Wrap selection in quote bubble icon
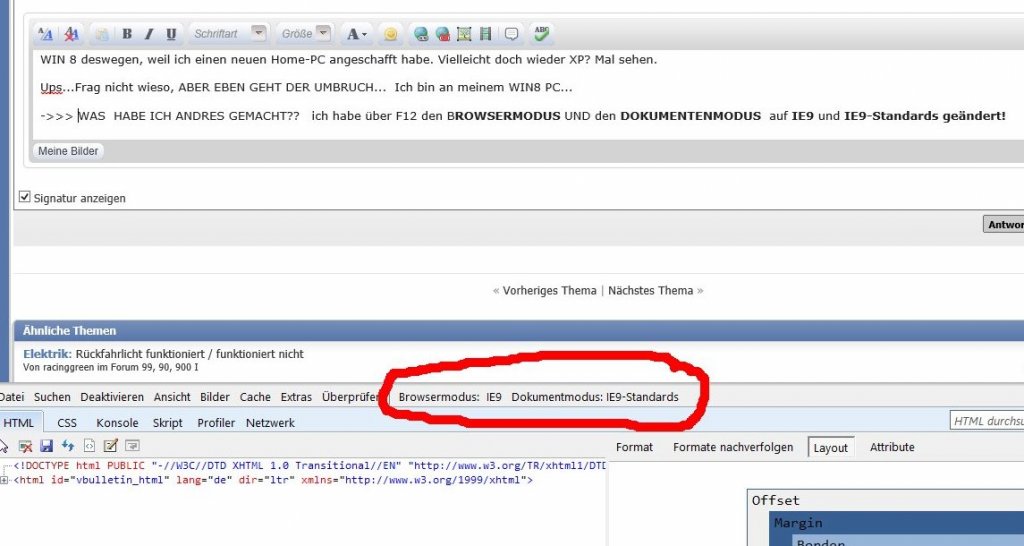 pyautogui.click(x=512, y=34)
